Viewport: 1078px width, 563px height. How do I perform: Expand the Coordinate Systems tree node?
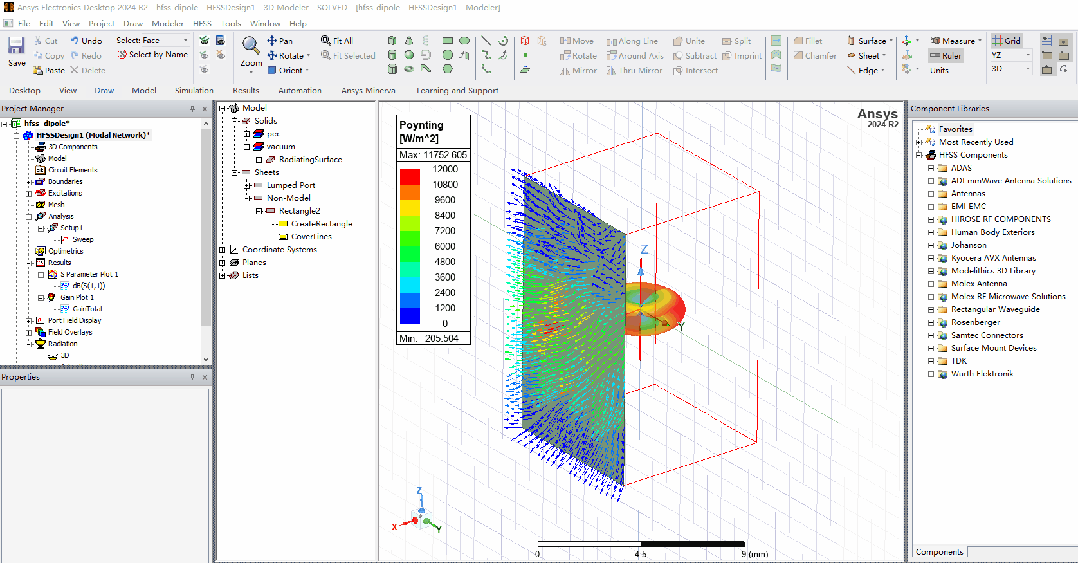tap(222, 250)
